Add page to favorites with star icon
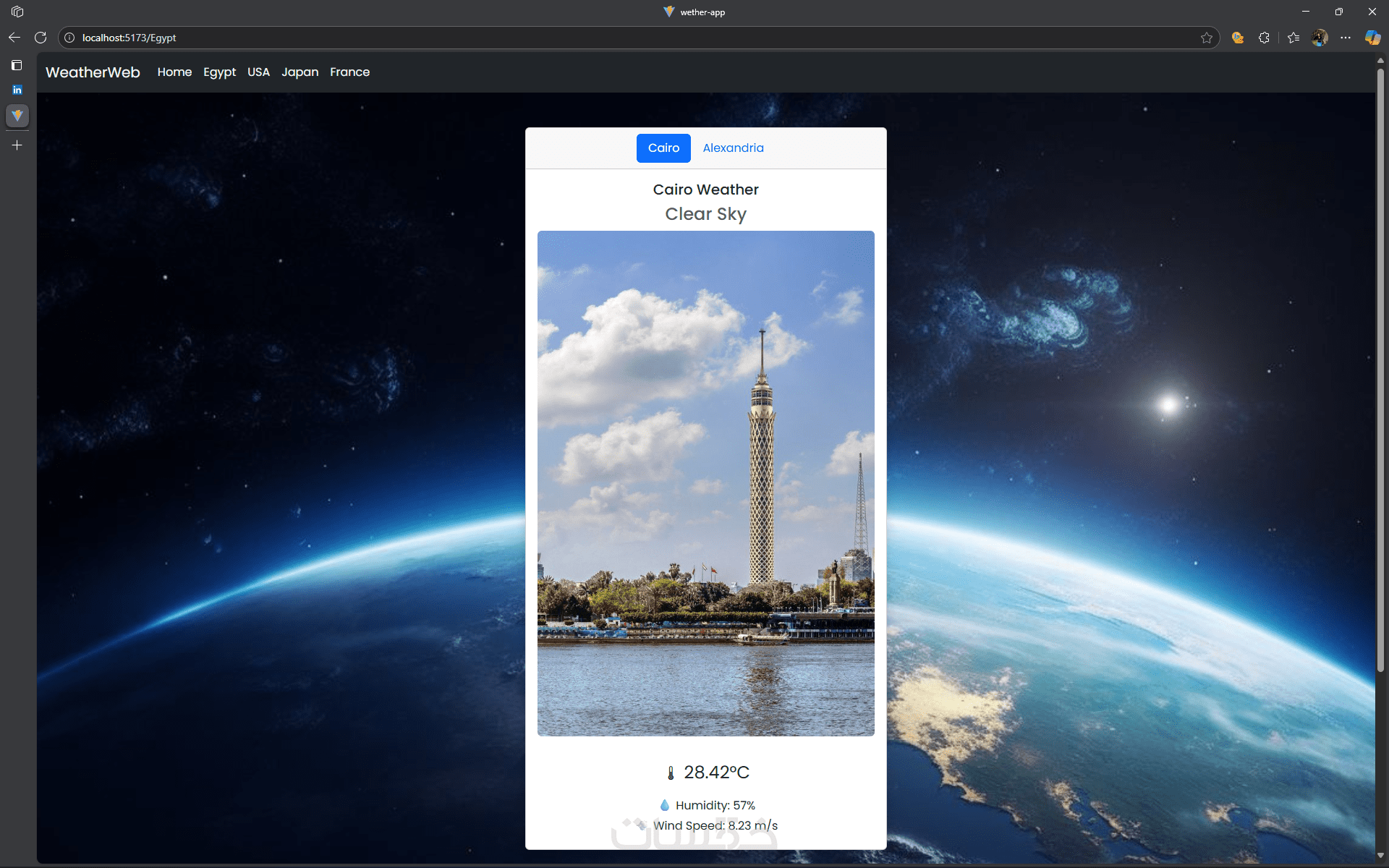This screenshot has width=1389, height=868. coord(1206,38)
